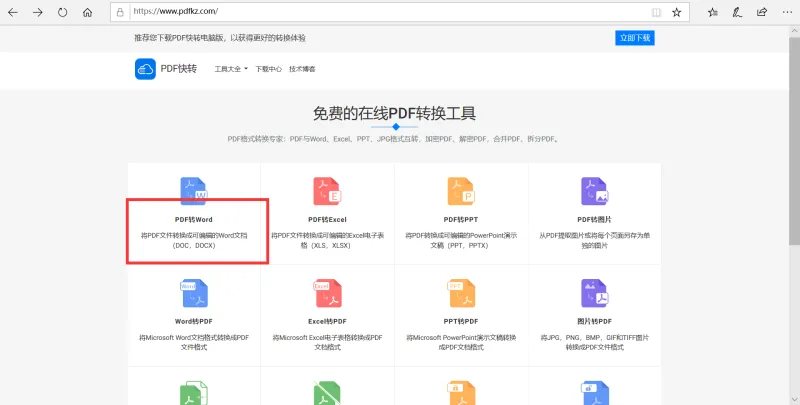800x405 pixels.
Task: Click the purple PDF转图片 file icon
Action: point(595,191)
